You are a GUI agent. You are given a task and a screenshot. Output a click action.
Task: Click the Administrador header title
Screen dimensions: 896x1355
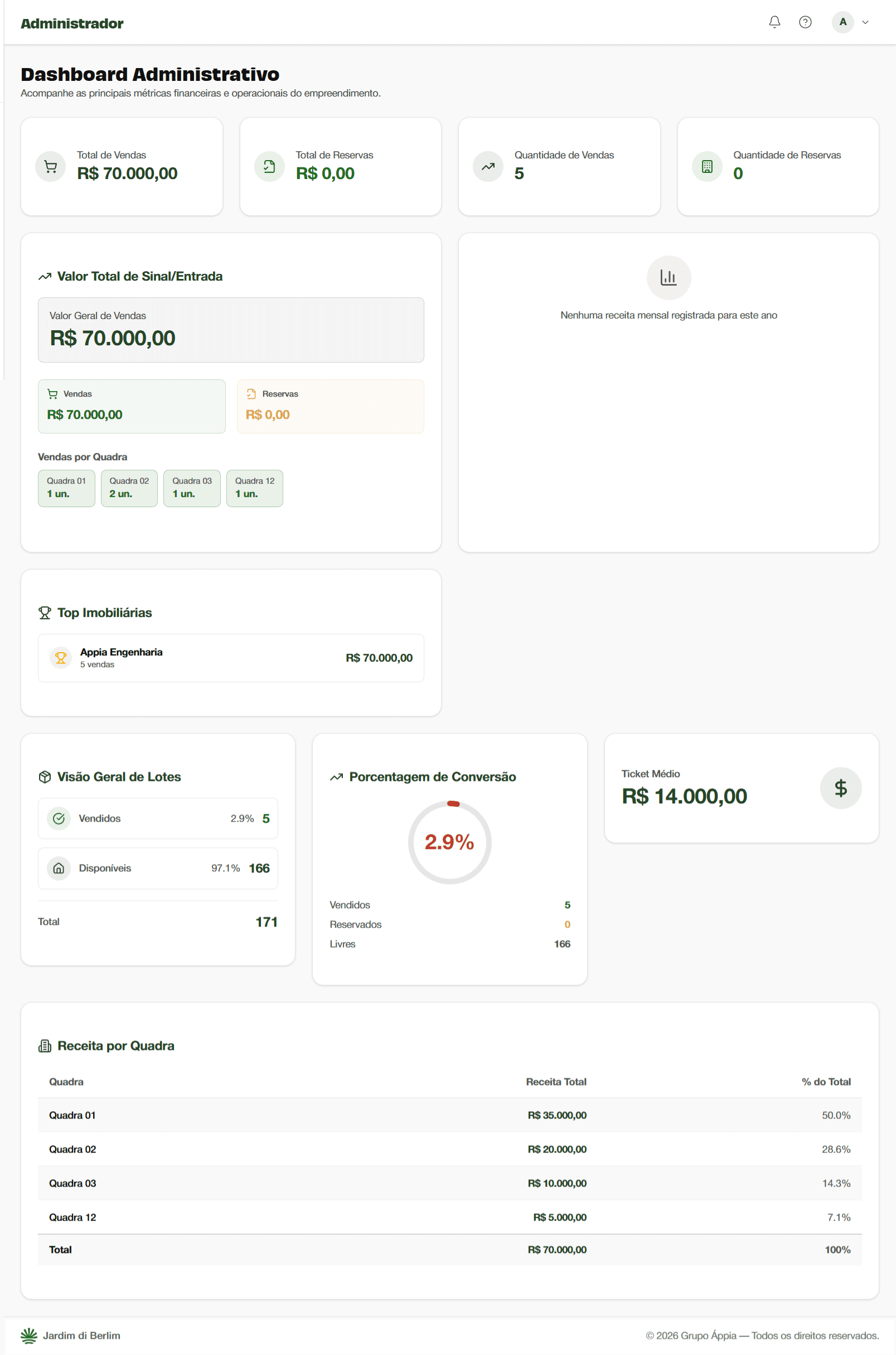pos(72,23)
